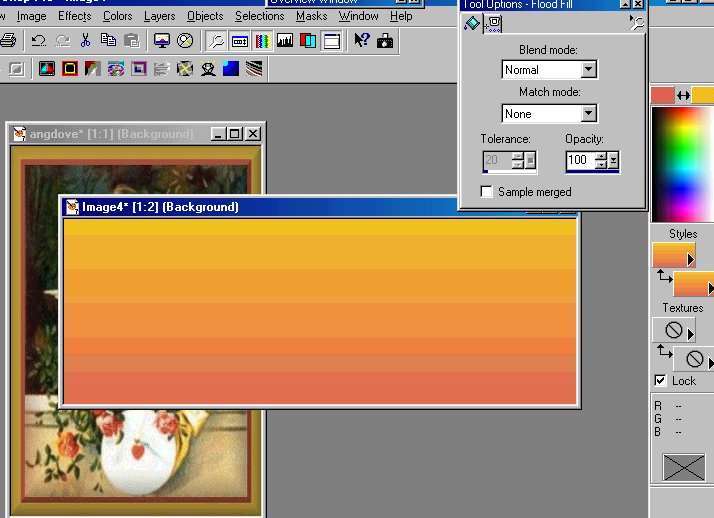The height and width of the screenshot is (518, 714).
Task: Click the background texture null swatch
Action: (694, 359)
